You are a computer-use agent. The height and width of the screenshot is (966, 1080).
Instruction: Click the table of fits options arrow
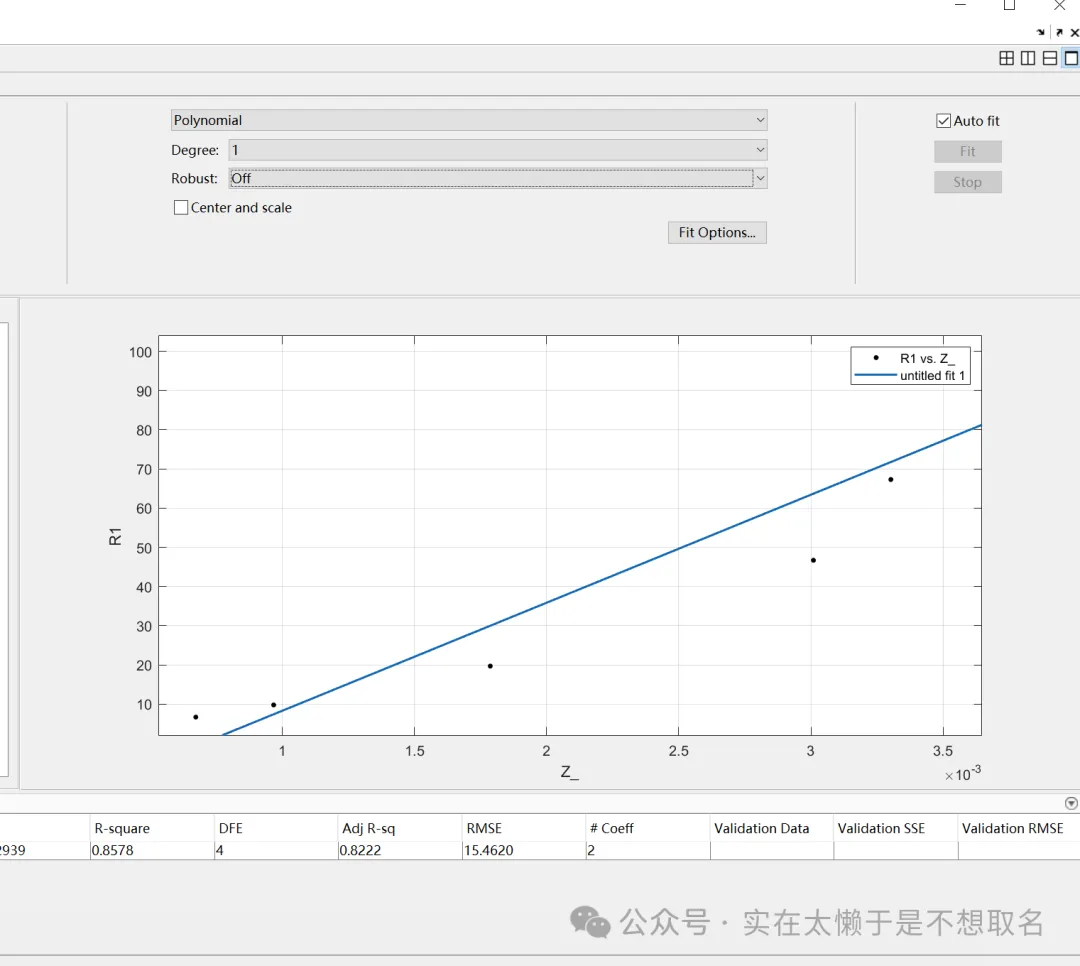coord(1071,803)
